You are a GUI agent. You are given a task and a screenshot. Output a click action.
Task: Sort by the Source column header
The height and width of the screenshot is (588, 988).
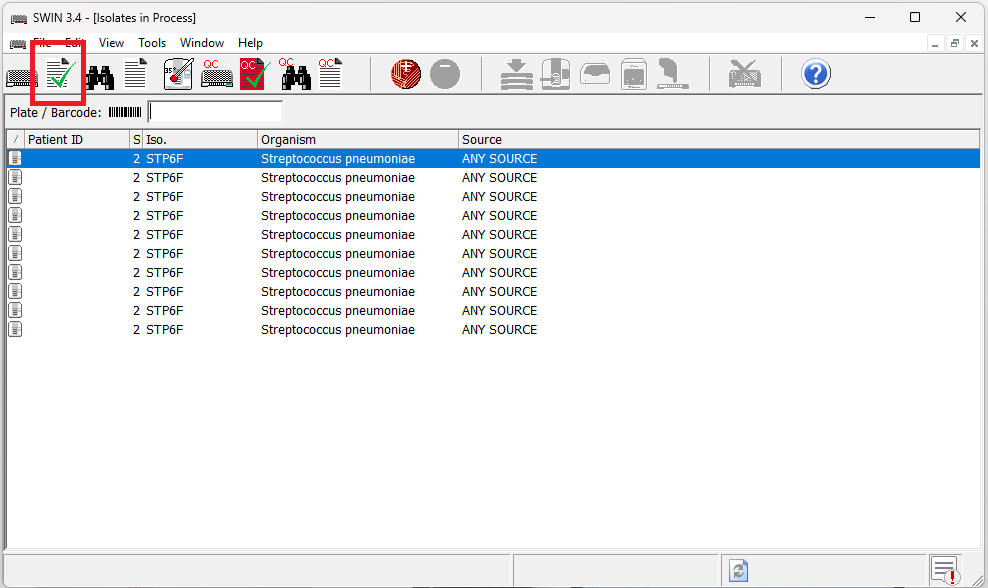click(x=719, y=139)
